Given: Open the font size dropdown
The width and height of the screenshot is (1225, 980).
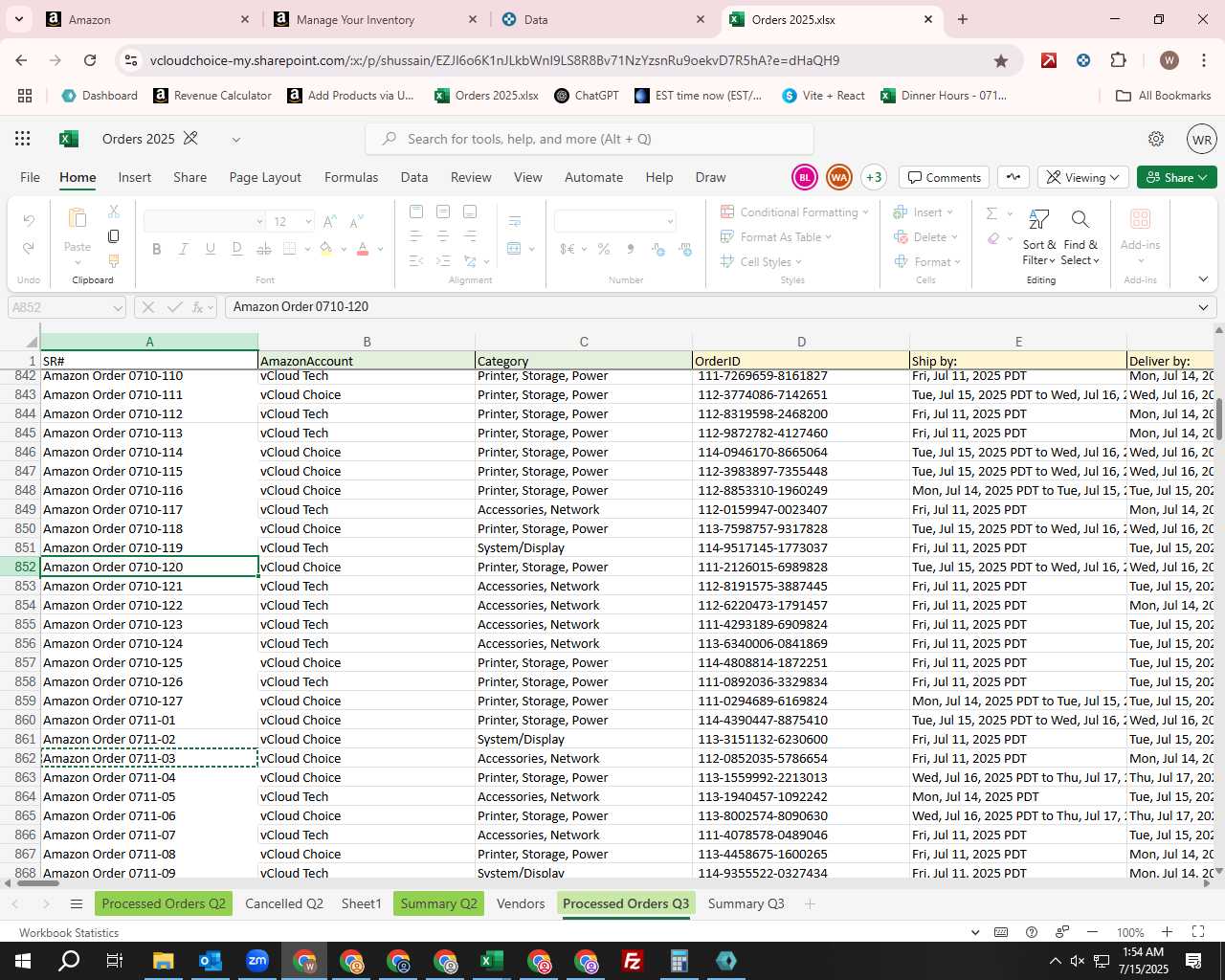Looking at the screenshot, I should point(308,222).
